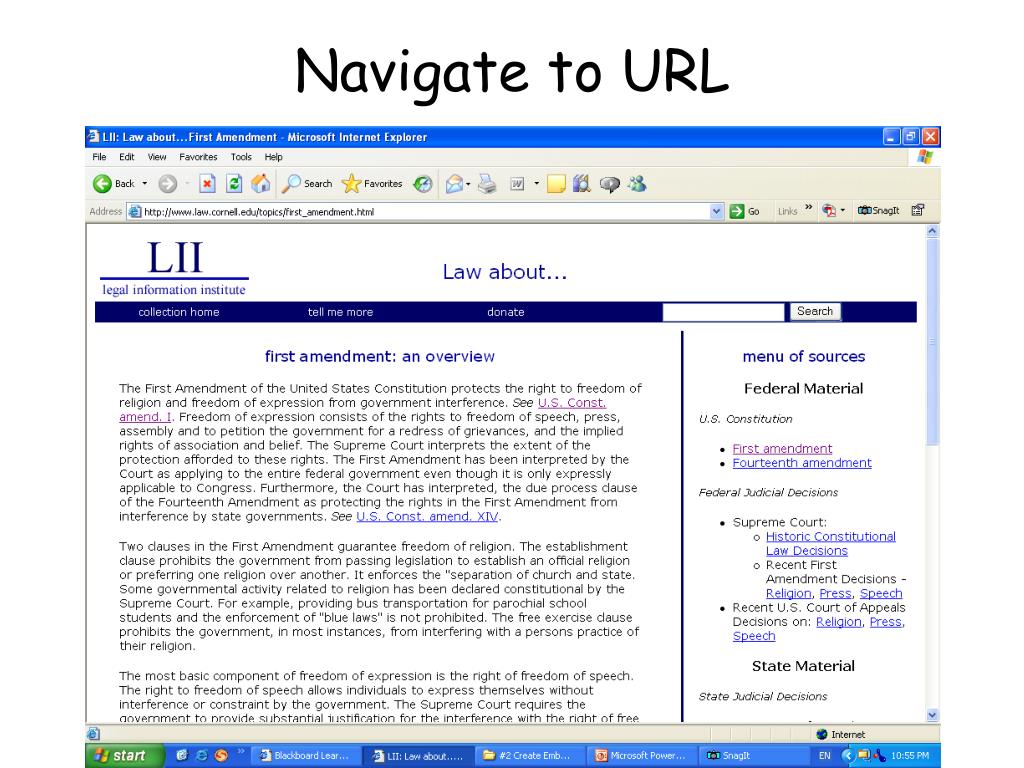Click the LII legal information institute logo
1024x768 pixels.
[x=174, y=268]
